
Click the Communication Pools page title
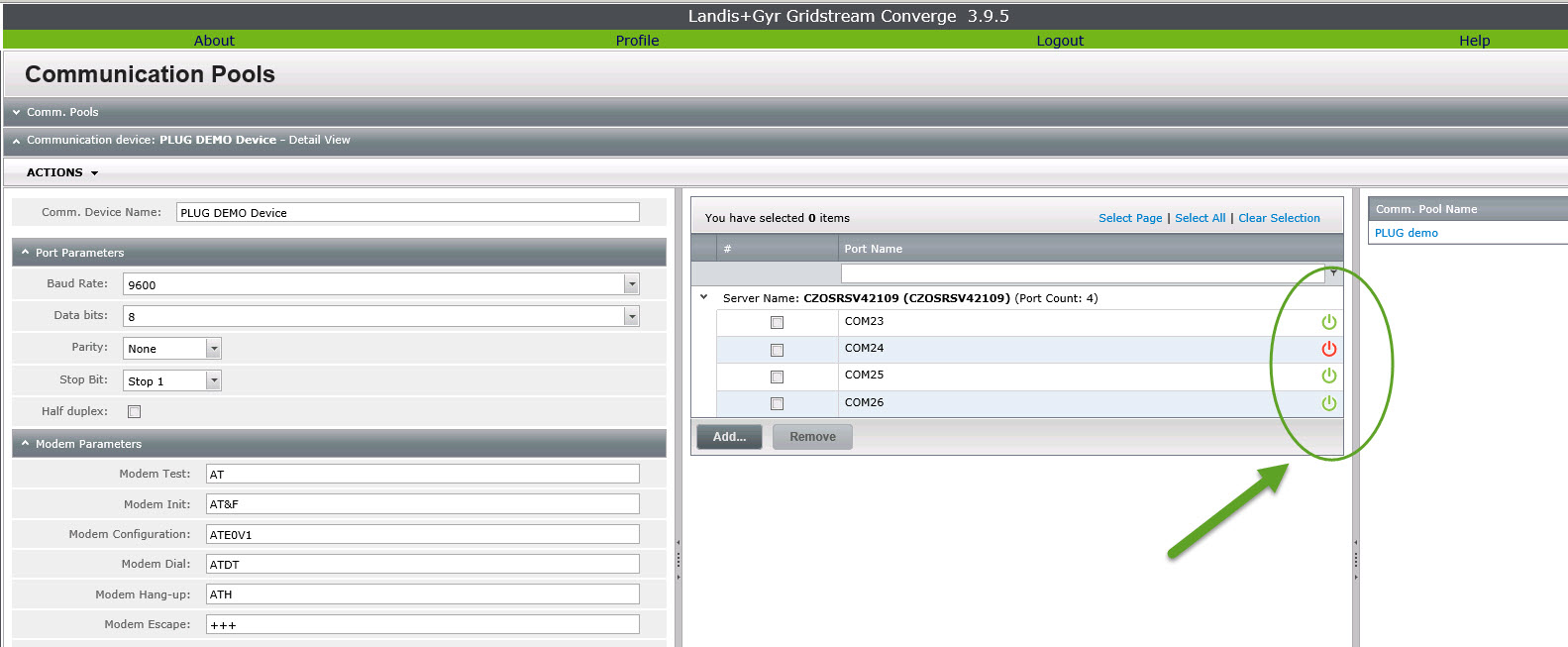(x=150, y=74)
